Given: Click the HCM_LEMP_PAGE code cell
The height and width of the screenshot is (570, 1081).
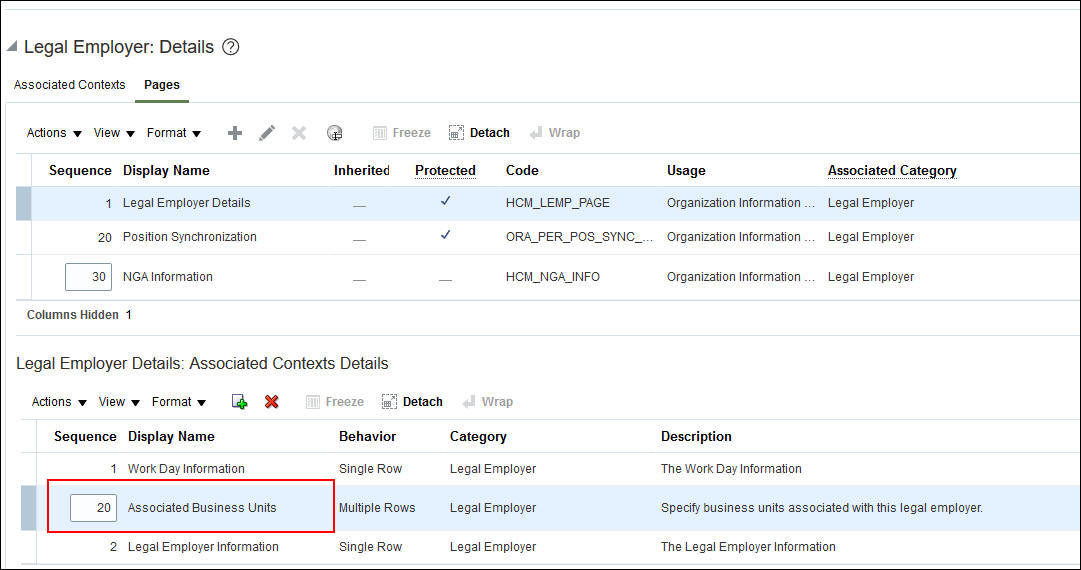Looking at the screenshot, I should click(558, 203).
